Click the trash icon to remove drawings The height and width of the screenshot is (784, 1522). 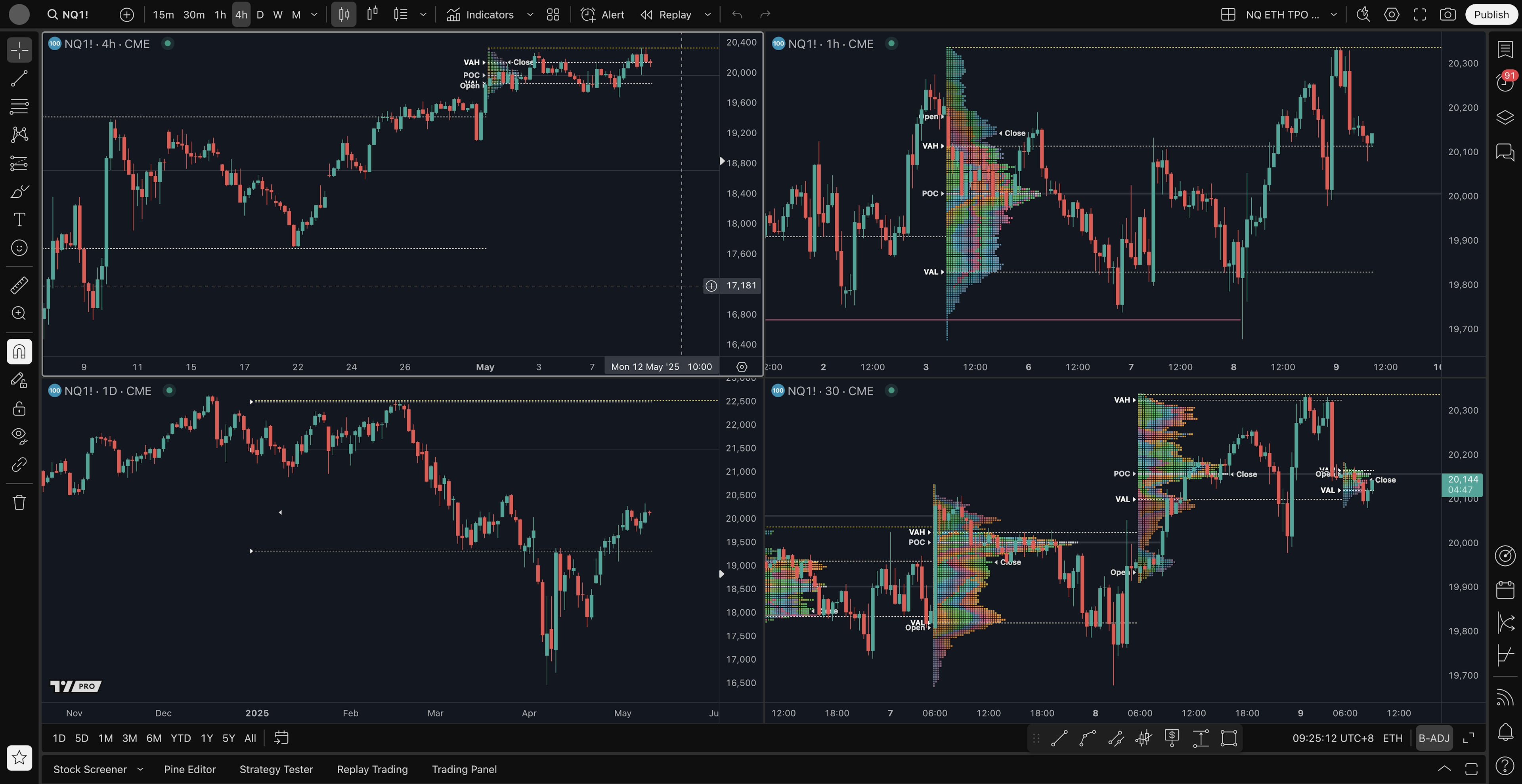tap(19, 502)
